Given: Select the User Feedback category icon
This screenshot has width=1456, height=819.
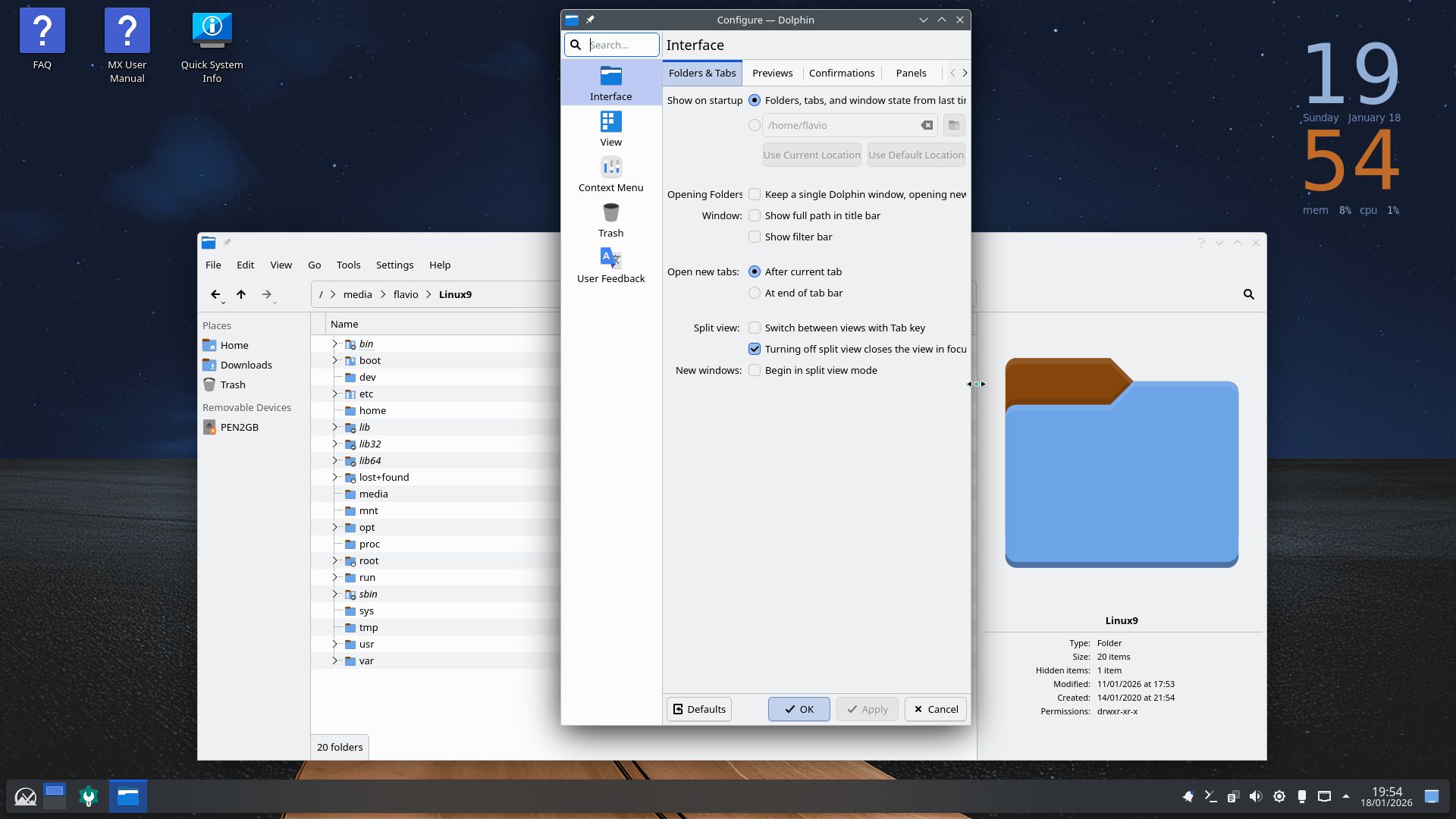Looking at the screenshot, I should (x=610, y=259).
